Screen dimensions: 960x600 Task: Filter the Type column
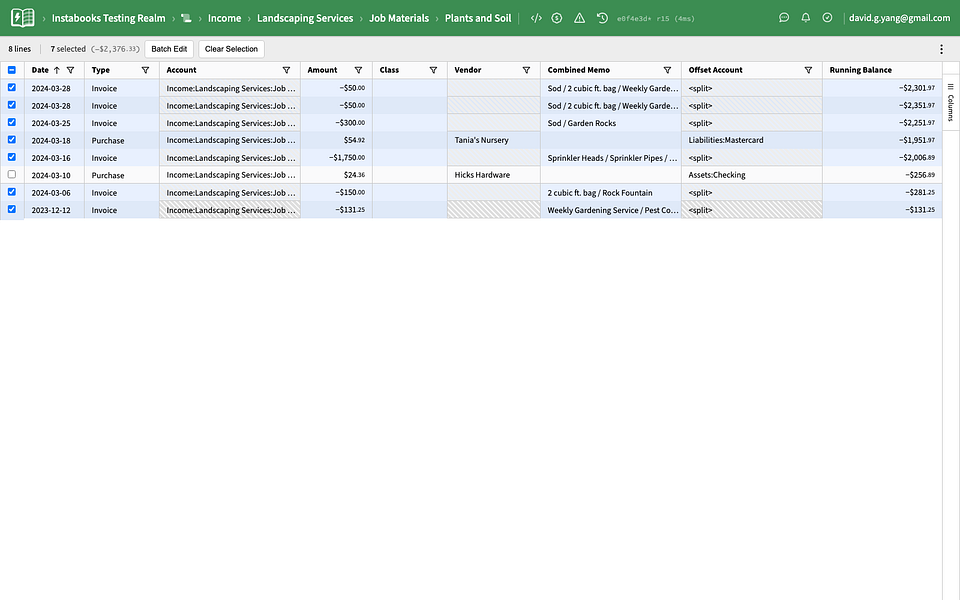click(x=145, y=70)
